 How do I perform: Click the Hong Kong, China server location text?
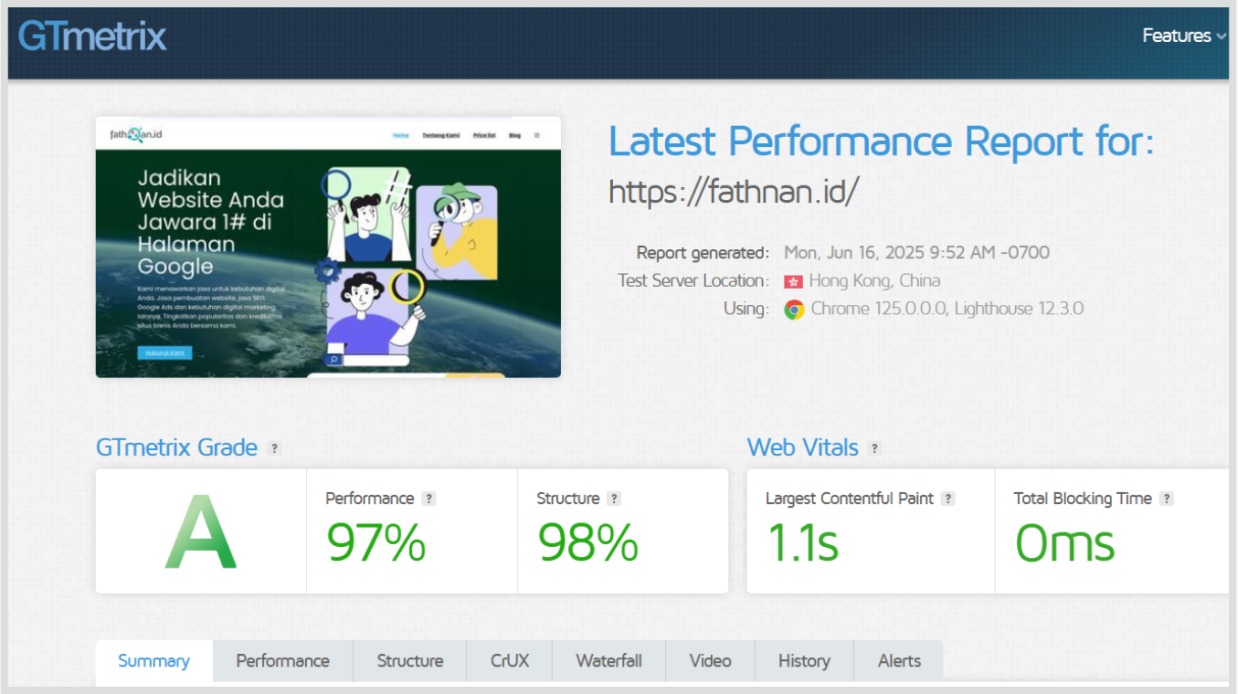coord(875,281)
